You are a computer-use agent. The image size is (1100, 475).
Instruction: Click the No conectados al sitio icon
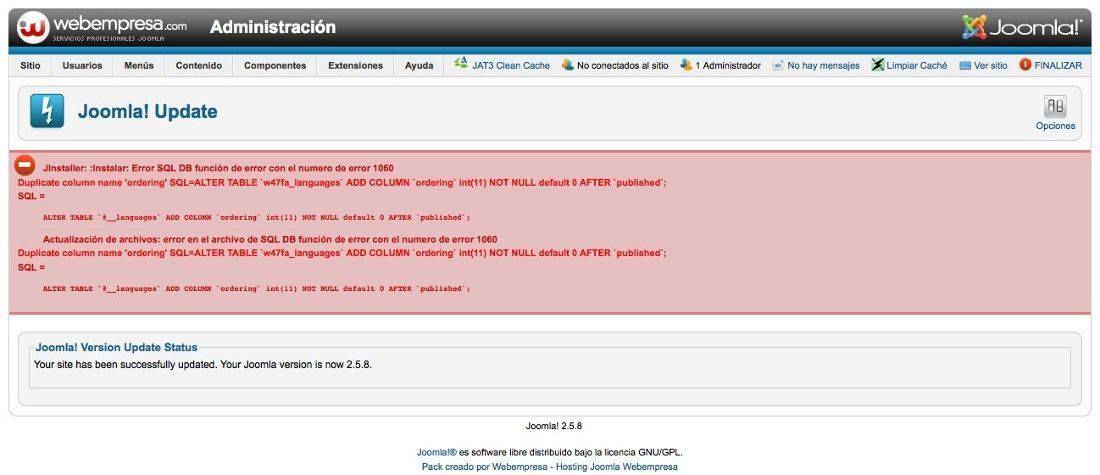click(568, 65)
